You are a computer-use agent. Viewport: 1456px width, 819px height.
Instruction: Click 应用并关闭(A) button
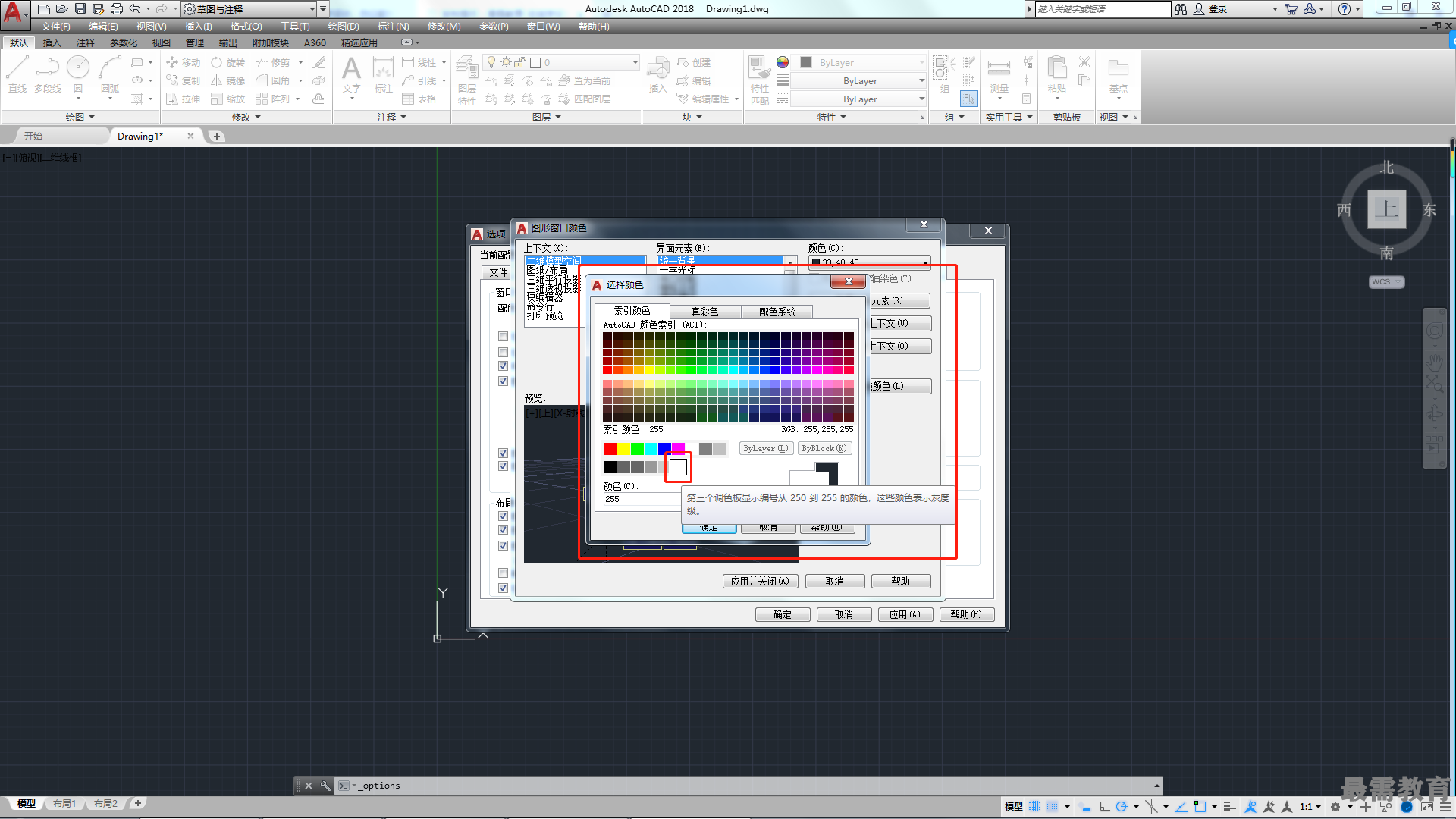tap(760, 582)
